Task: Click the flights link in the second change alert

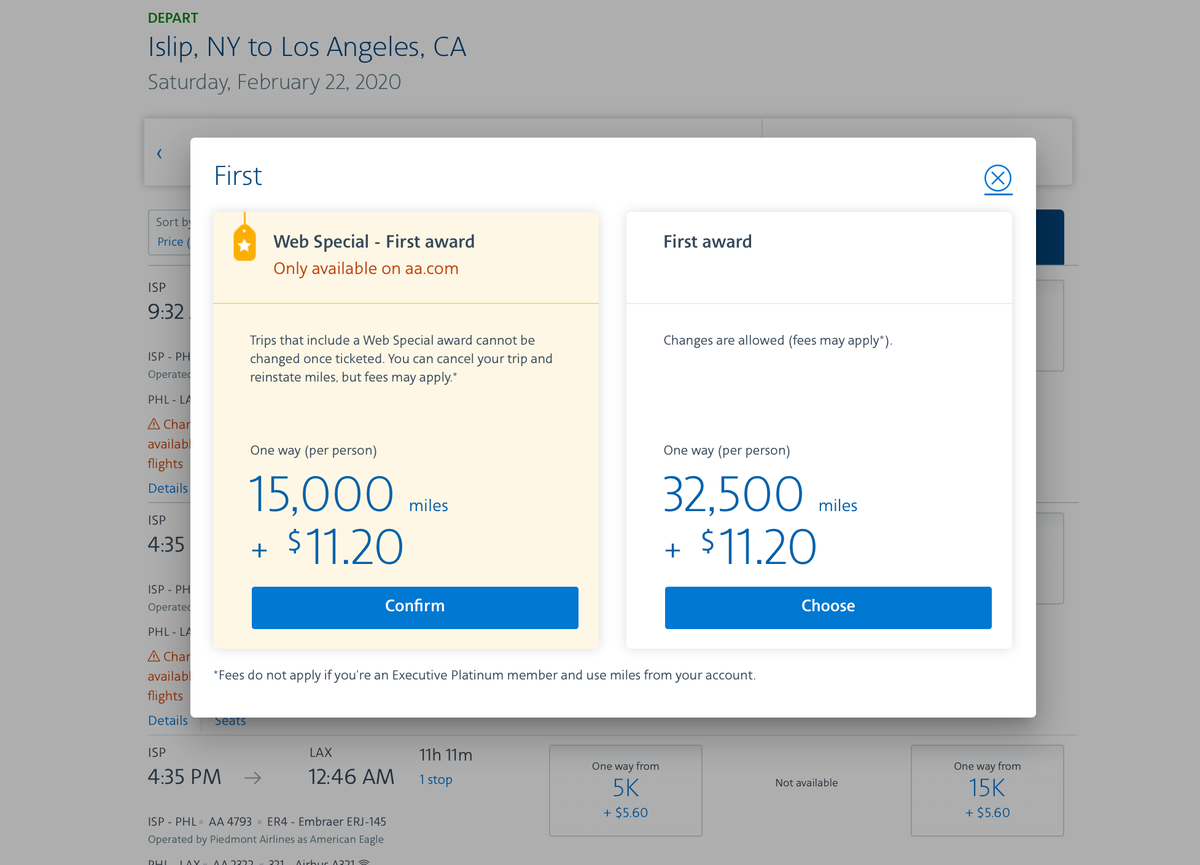Action: click(x=165, y=695)
